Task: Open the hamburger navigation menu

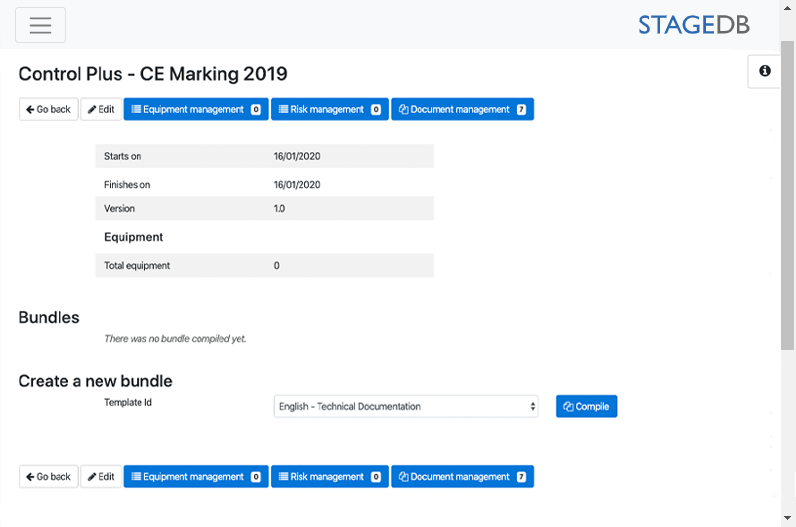Action: click(41, 25)
